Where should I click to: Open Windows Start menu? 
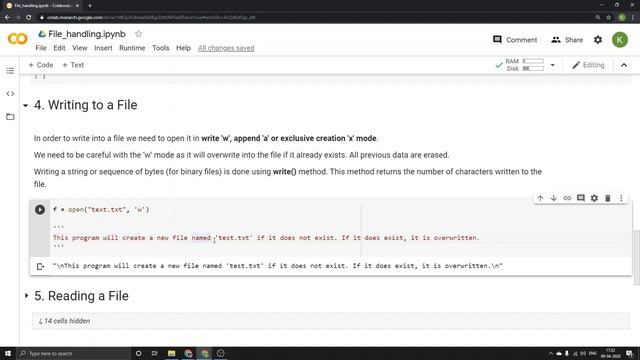click(8, 353)
